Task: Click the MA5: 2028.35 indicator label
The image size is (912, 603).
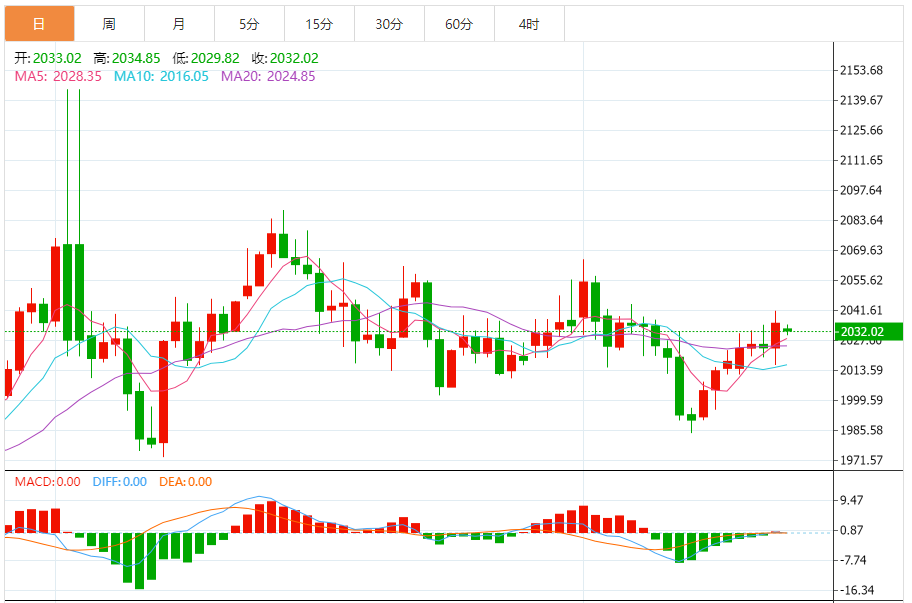Action: tap(58, 76)
